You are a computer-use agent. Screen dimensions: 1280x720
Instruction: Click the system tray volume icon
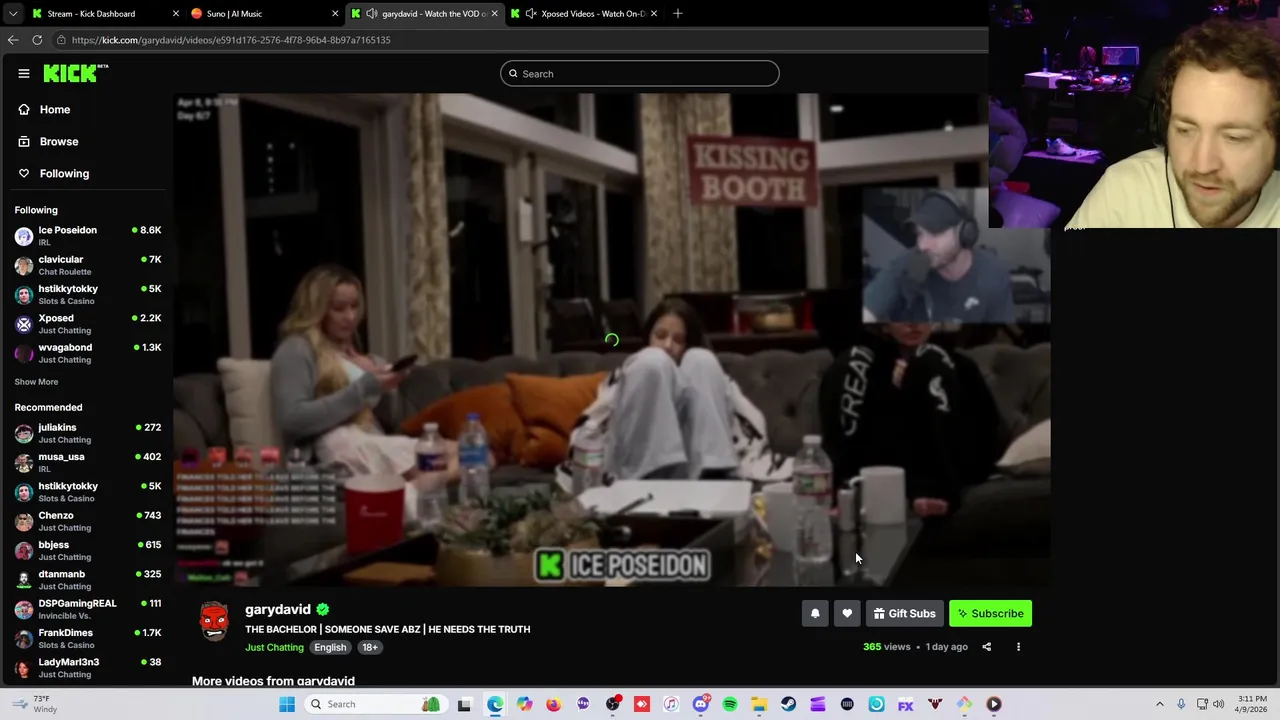coord(1219,704)
